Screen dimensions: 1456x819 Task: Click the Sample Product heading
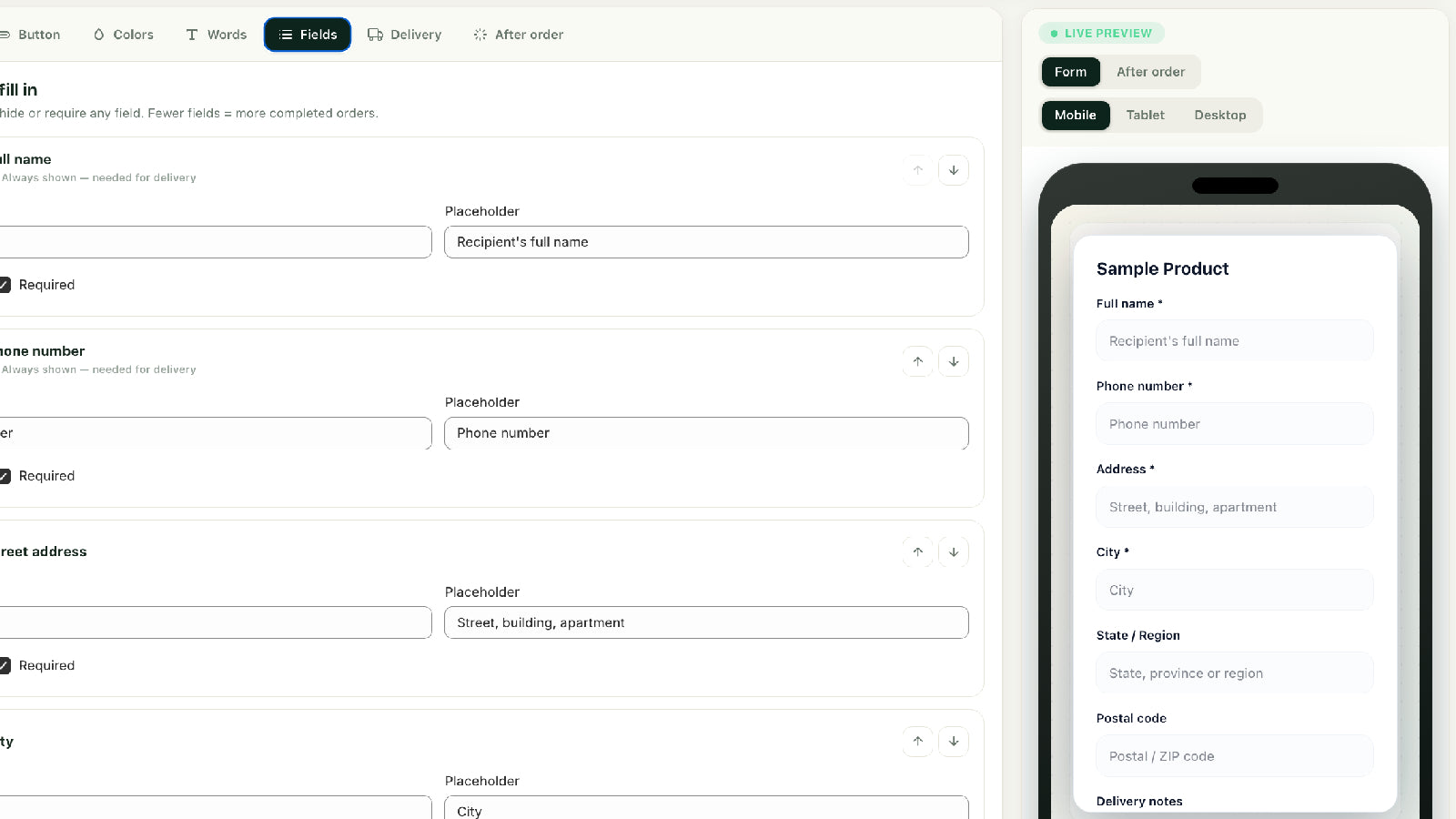pyautogui.click(x=1162, y=268)
